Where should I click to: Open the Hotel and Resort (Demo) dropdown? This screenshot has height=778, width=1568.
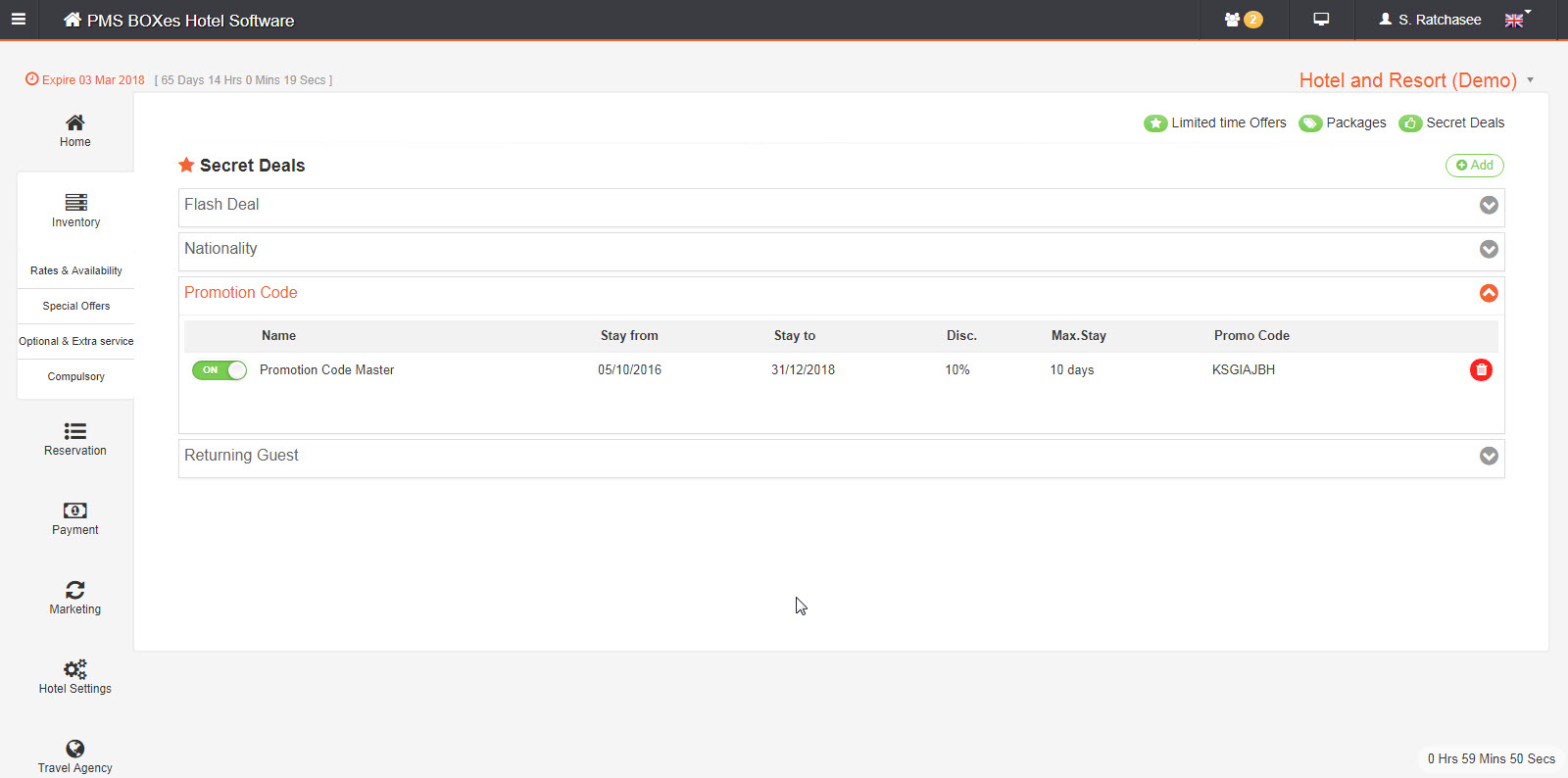(1416, 80)
